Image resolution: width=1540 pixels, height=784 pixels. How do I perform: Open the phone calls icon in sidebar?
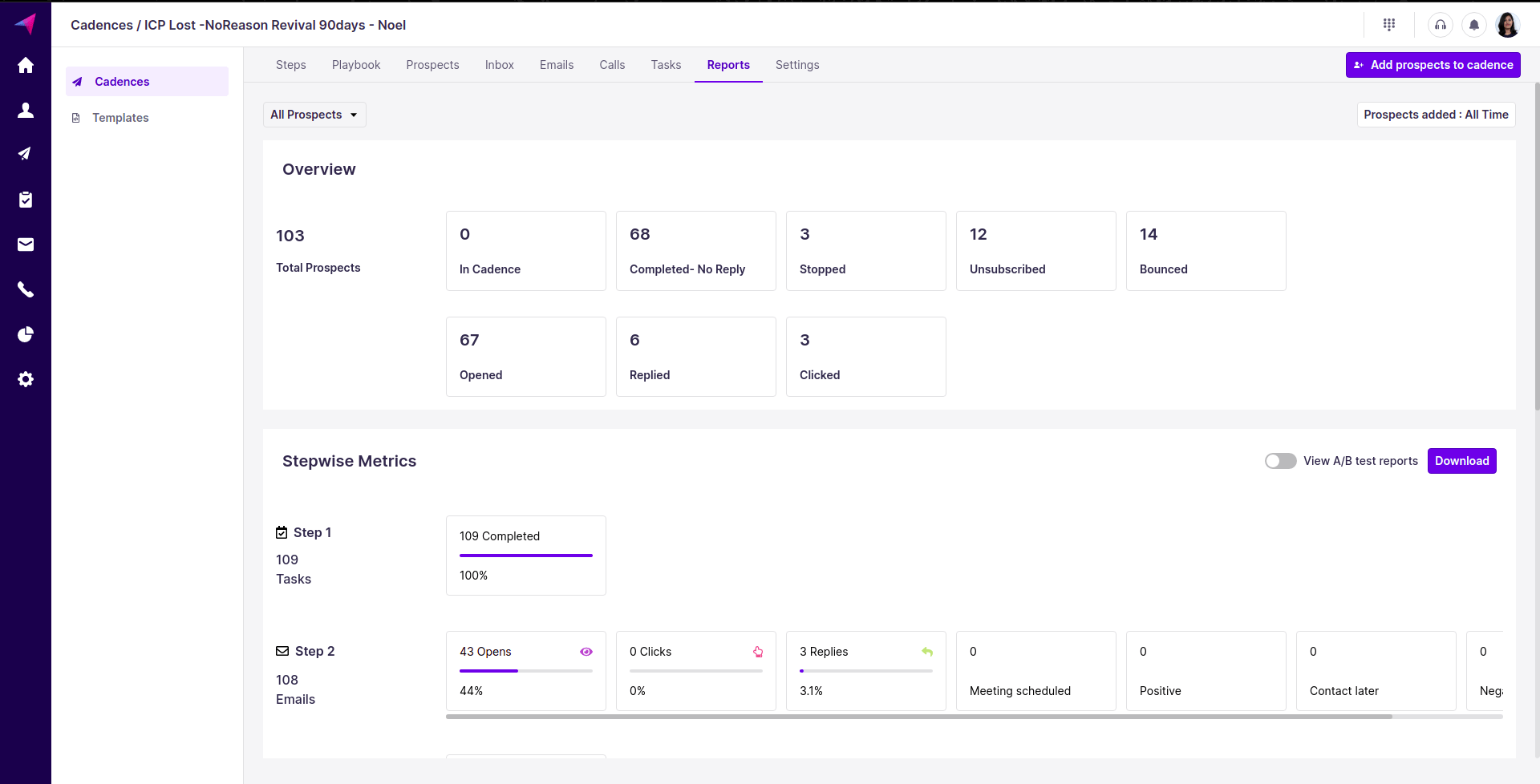click(26, 289)
